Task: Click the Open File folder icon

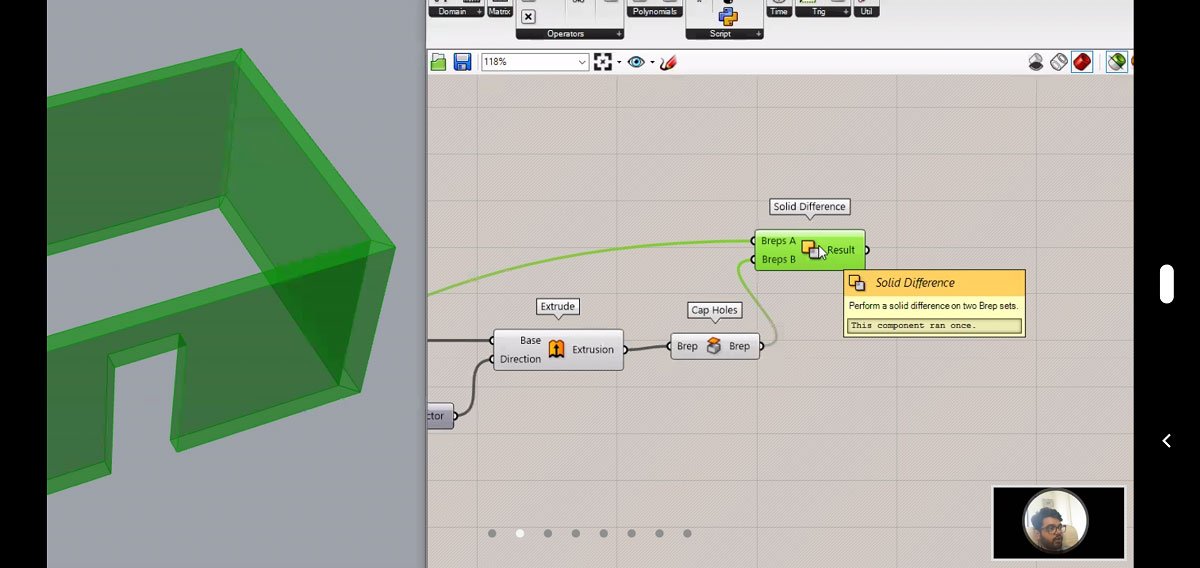Action: [438, 62]
